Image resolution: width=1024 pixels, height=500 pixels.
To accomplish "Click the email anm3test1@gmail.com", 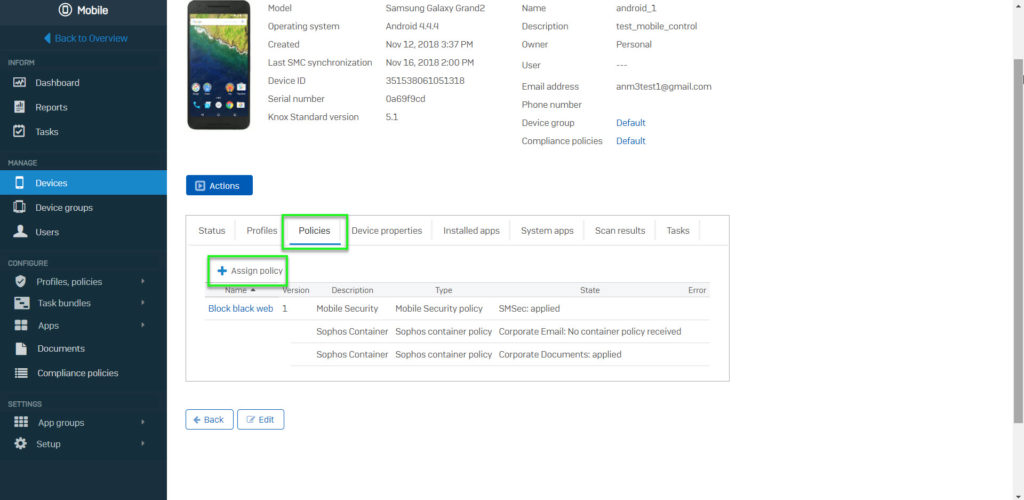I will [x=664, y=86].
